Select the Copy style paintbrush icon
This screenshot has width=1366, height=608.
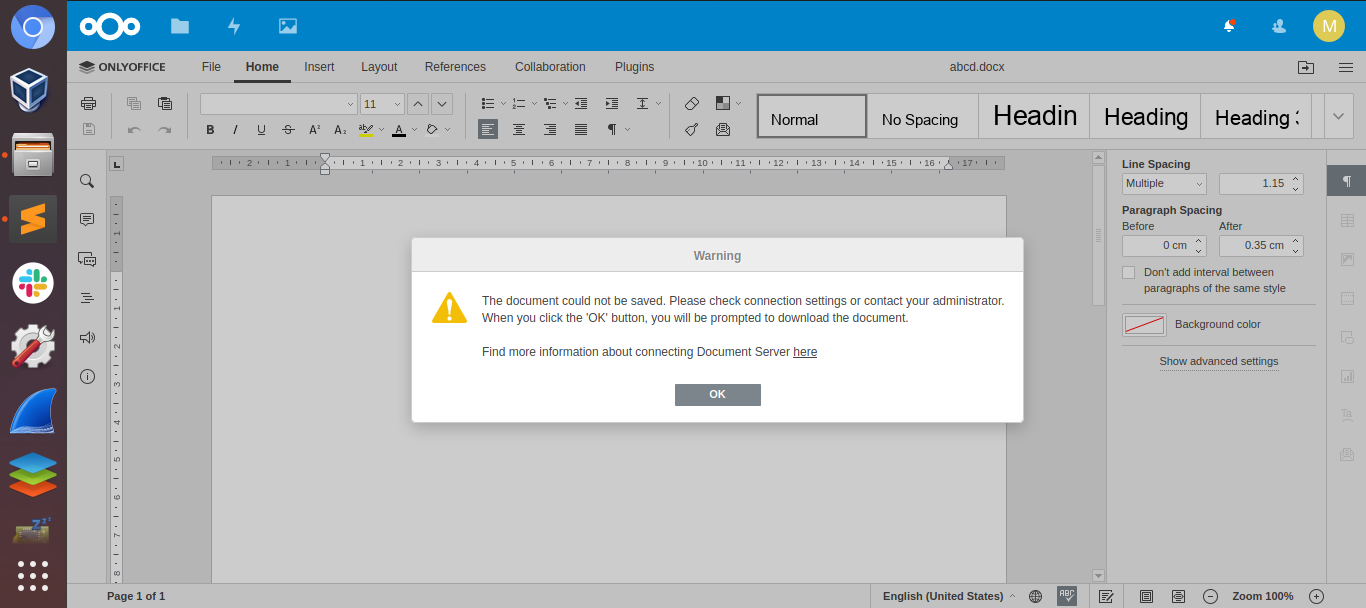click(x=691, y=129)
